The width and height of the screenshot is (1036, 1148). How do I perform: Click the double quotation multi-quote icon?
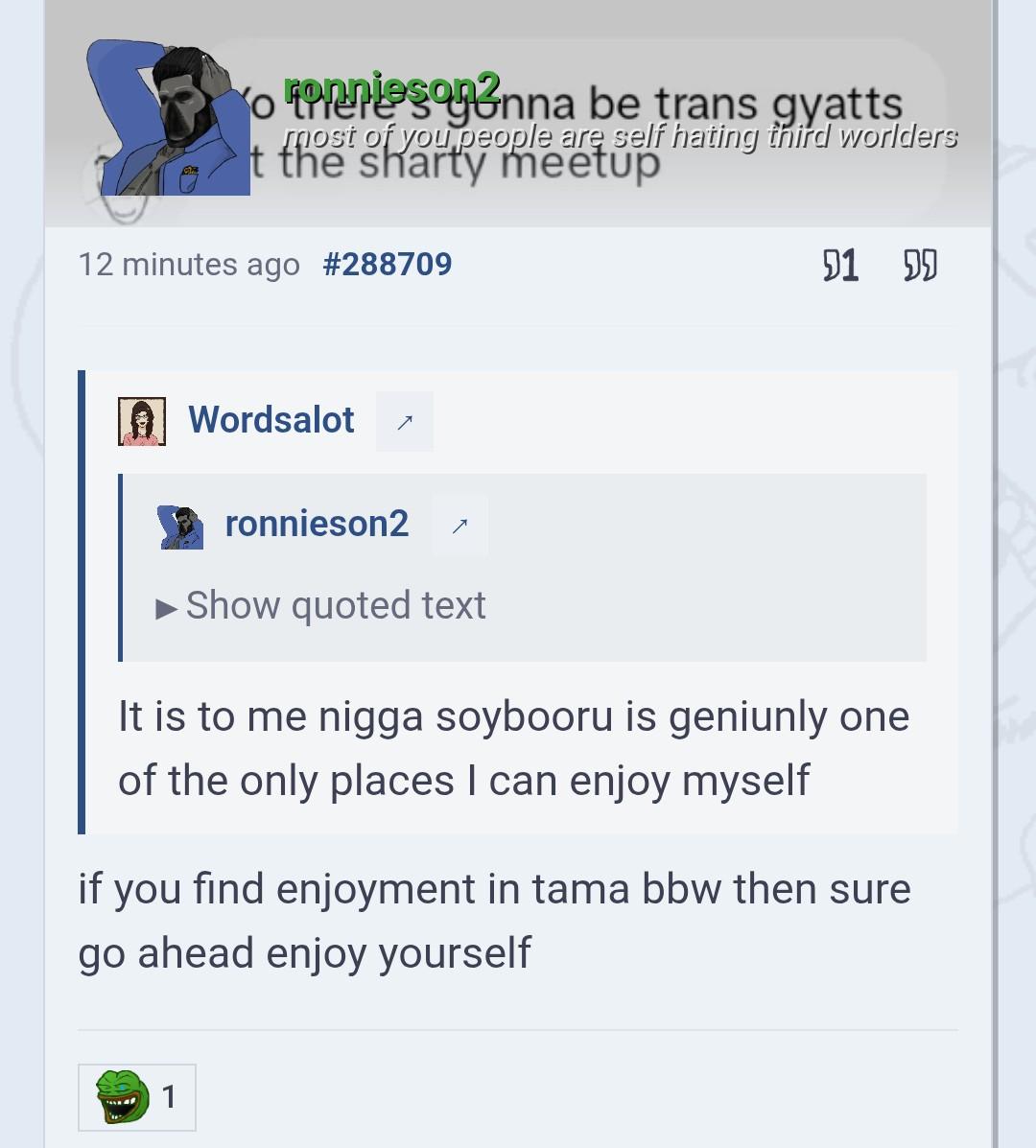[920, 265]
